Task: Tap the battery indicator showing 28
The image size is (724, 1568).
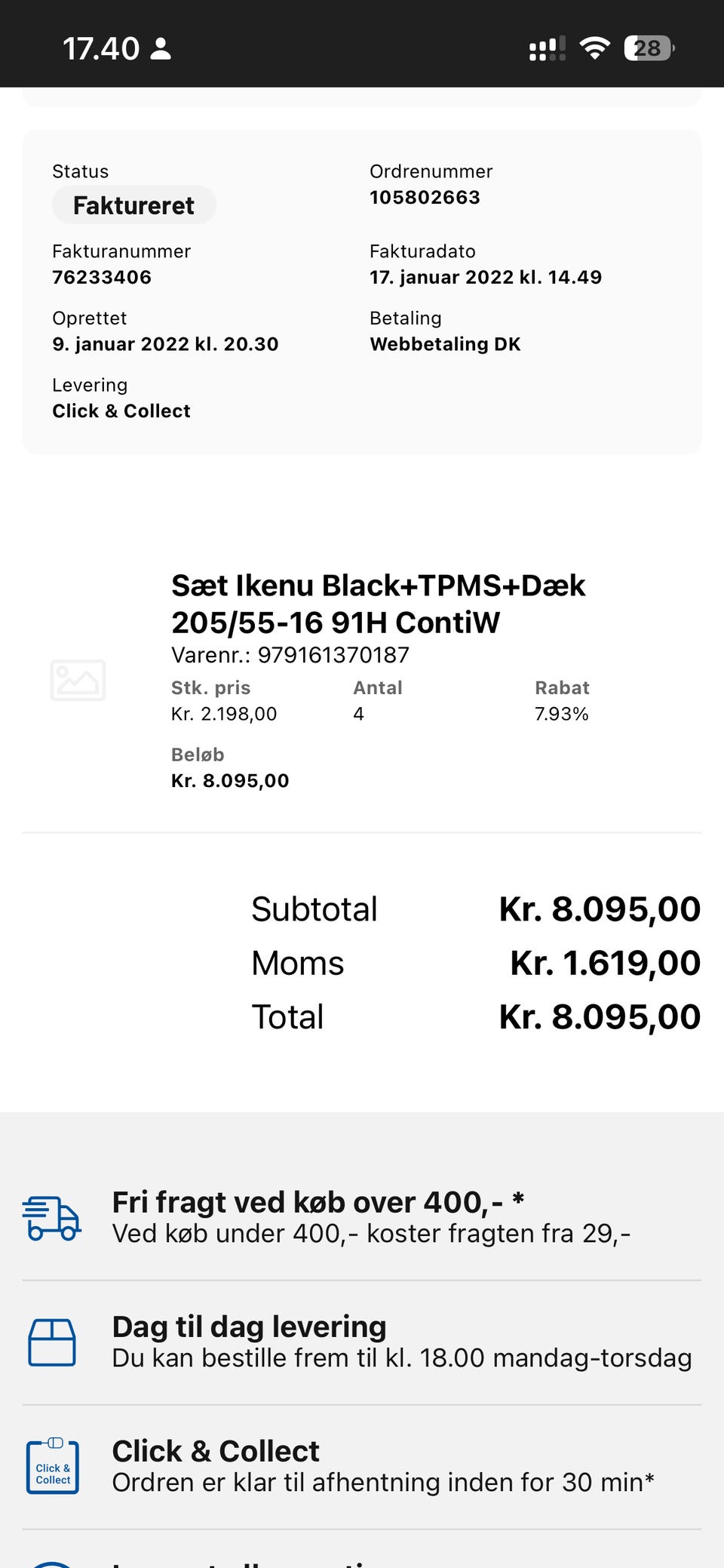Action: pos(649,49)
